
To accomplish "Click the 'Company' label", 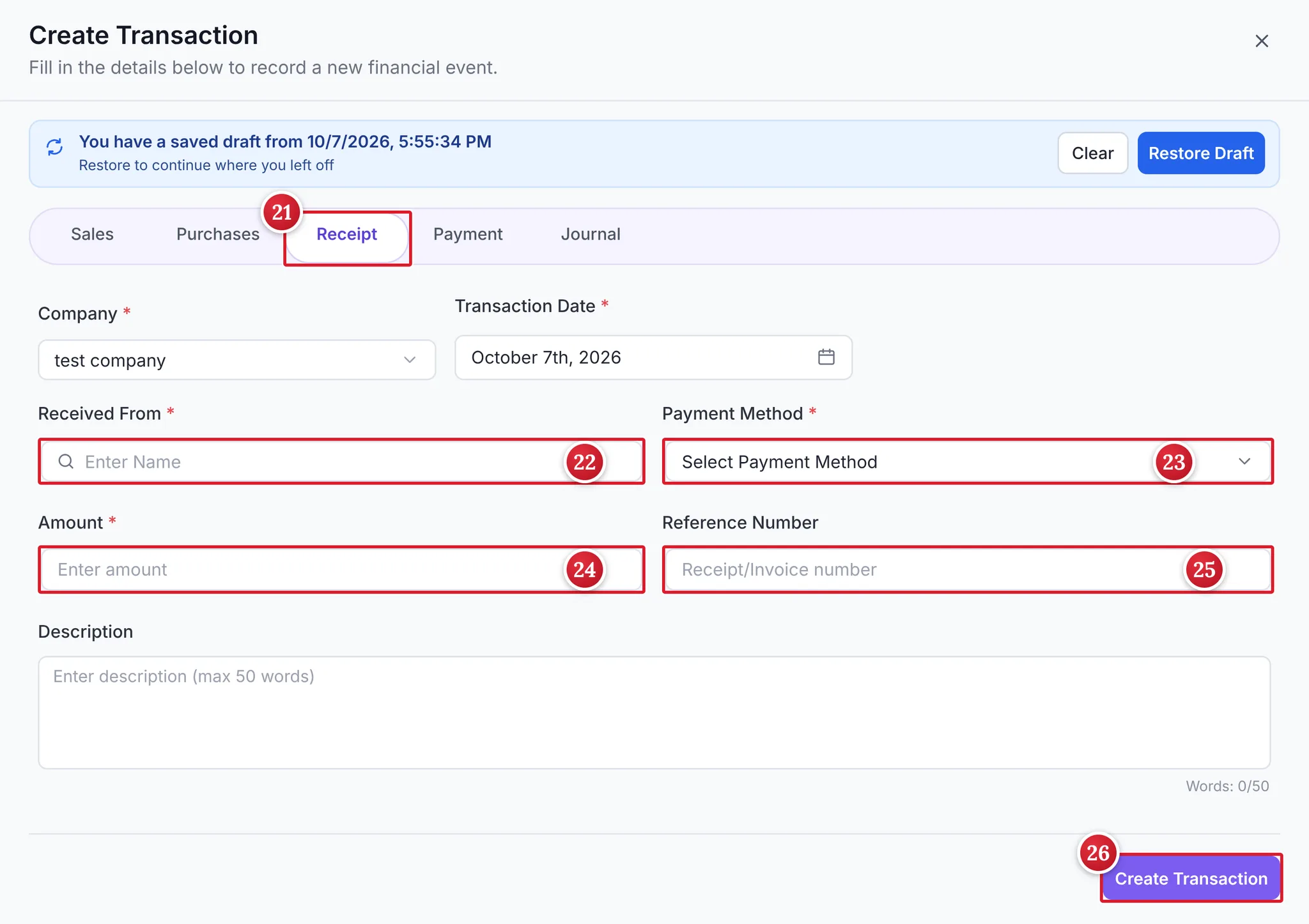I will point(77,314).
